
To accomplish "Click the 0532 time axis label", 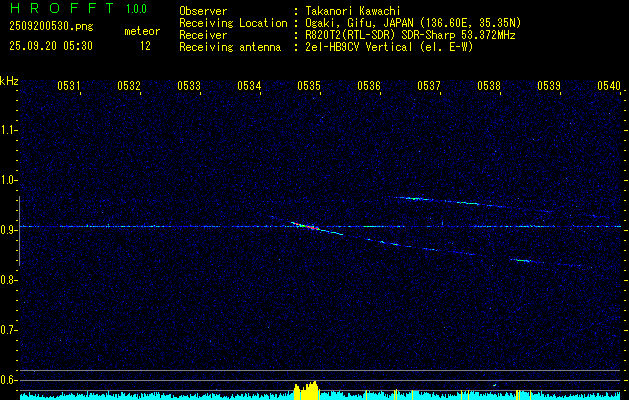I will click(129, 85).
